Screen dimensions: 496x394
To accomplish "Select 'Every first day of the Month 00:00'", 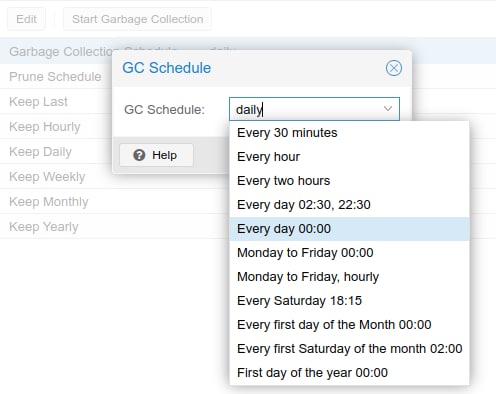I will (x=349, y=325).
